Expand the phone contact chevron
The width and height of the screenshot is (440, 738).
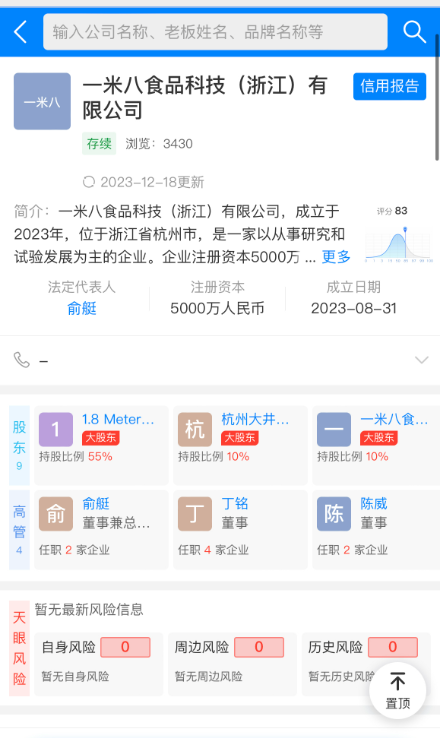[x=422, y=360]
